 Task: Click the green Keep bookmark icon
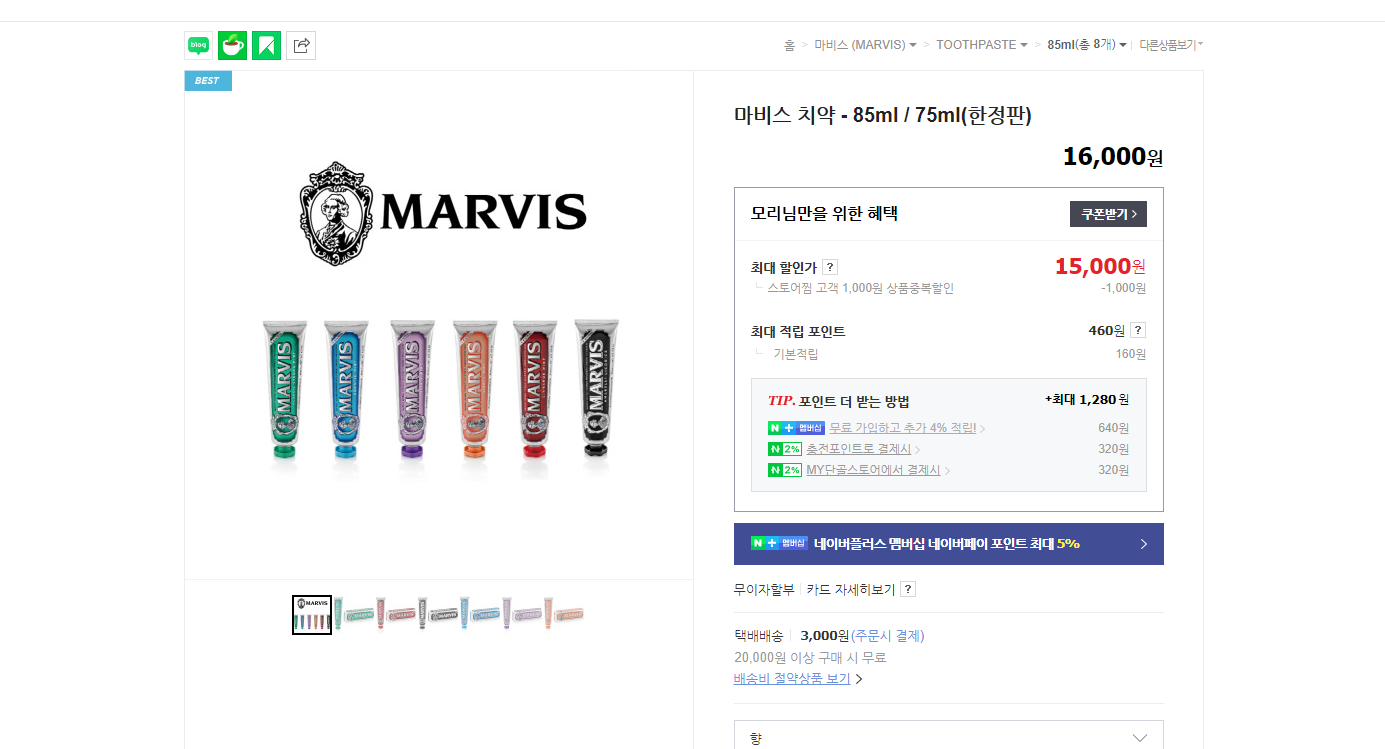point(266,45)
